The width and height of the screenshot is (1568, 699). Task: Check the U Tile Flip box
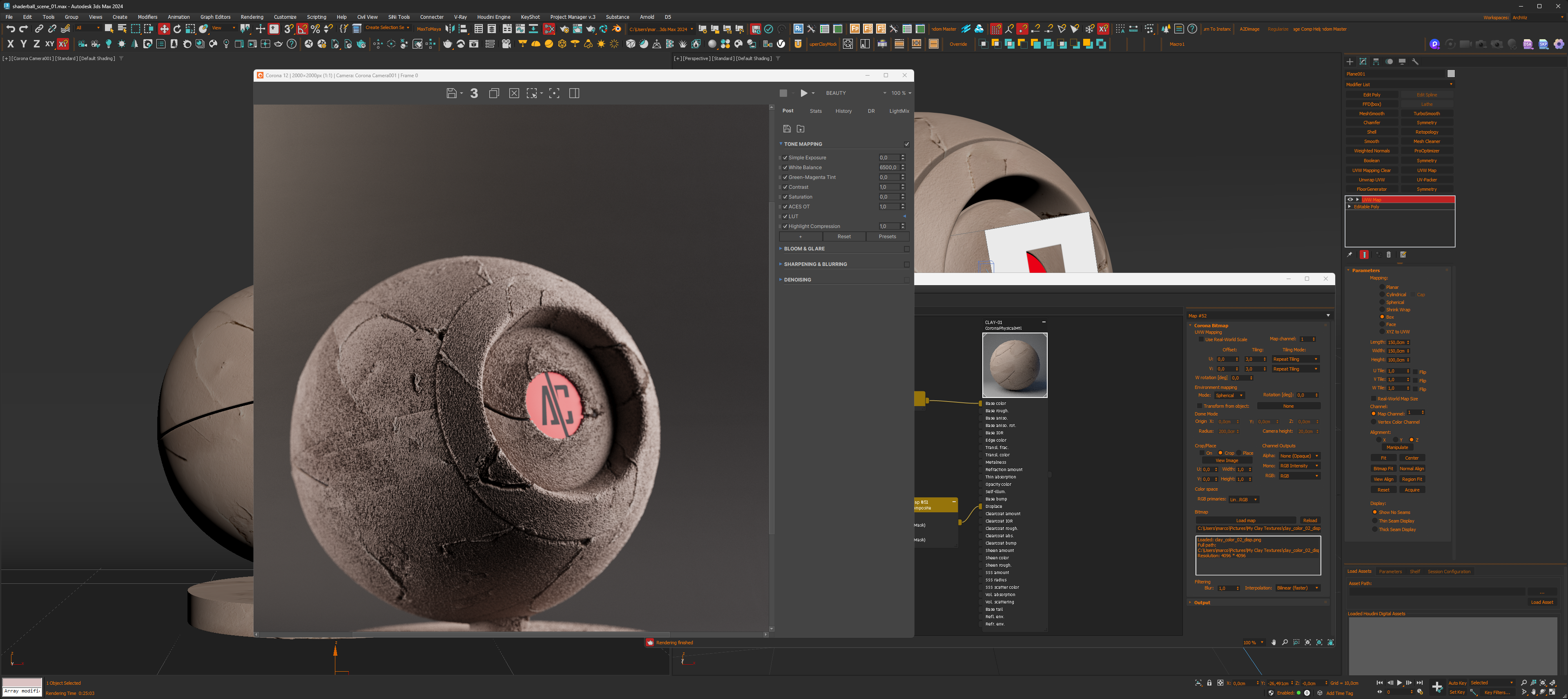[x=1414, y=371]
